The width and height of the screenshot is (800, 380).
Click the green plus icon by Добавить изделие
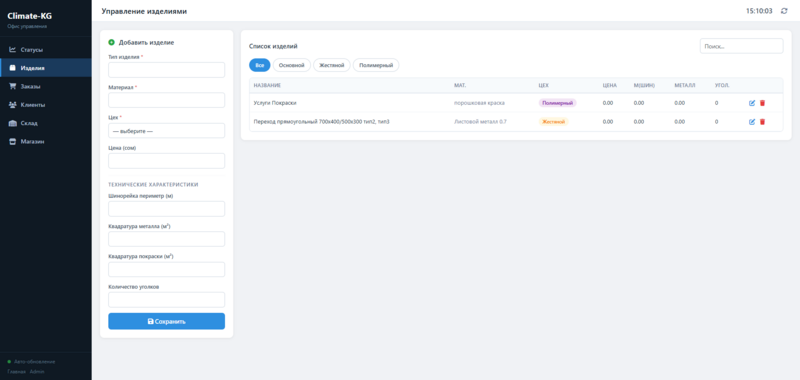112,42
